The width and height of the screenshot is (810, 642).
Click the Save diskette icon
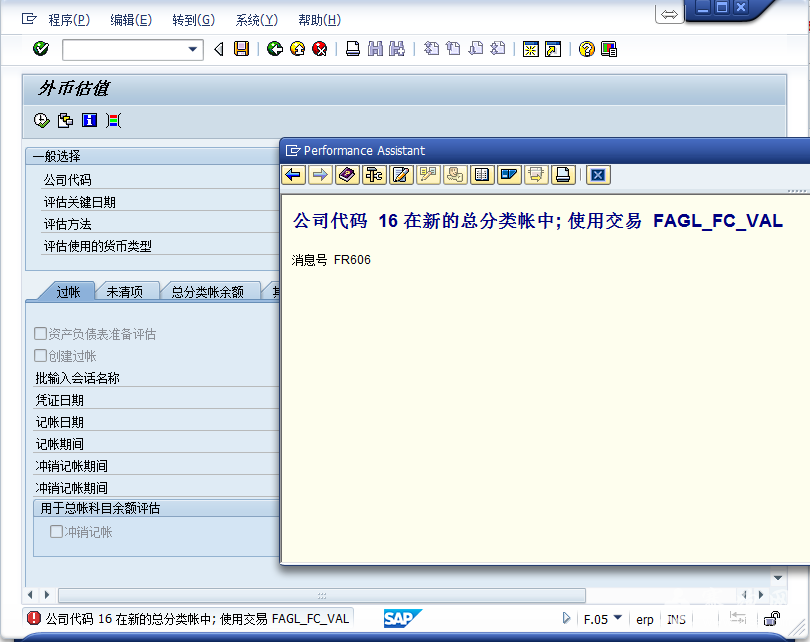pyautogui.click(x=241, y=49)
